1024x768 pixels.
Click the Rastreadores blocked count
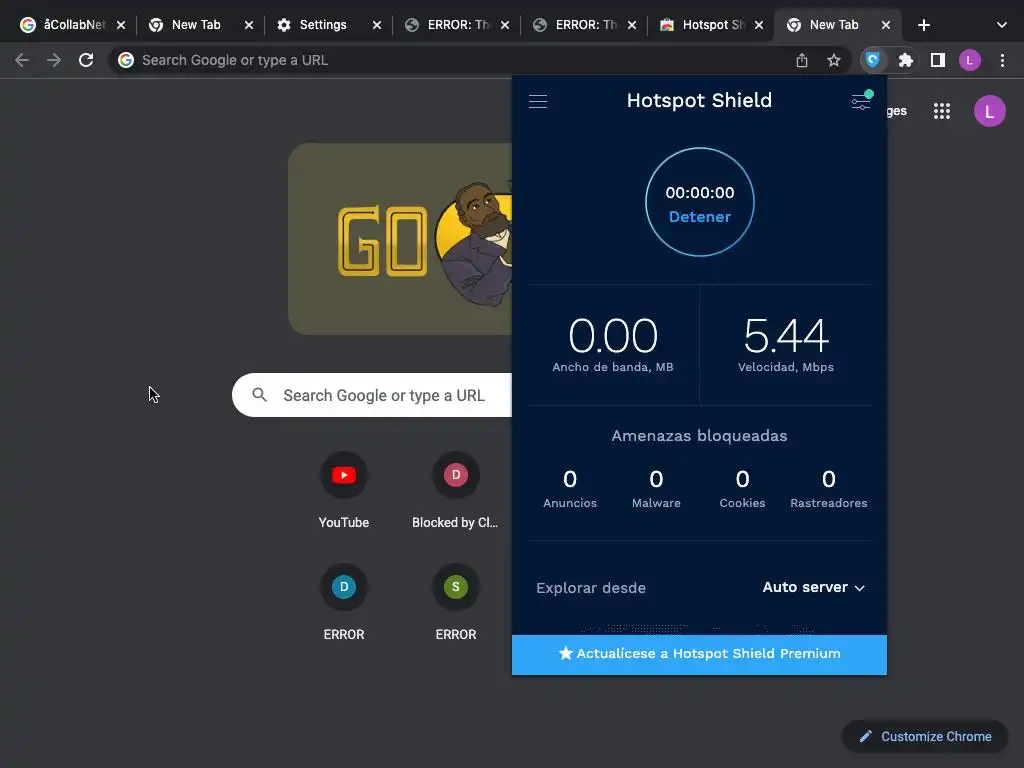828,479
